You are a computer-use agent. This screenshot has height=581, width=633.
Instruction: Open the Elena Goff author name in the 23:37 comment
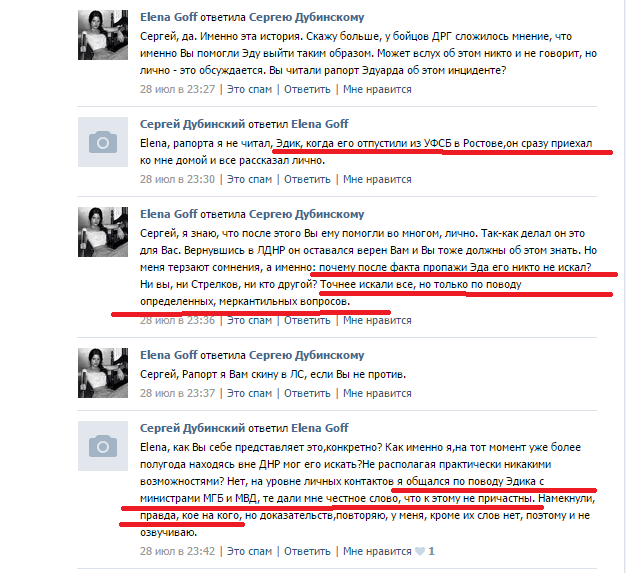(x=169, y=355)
